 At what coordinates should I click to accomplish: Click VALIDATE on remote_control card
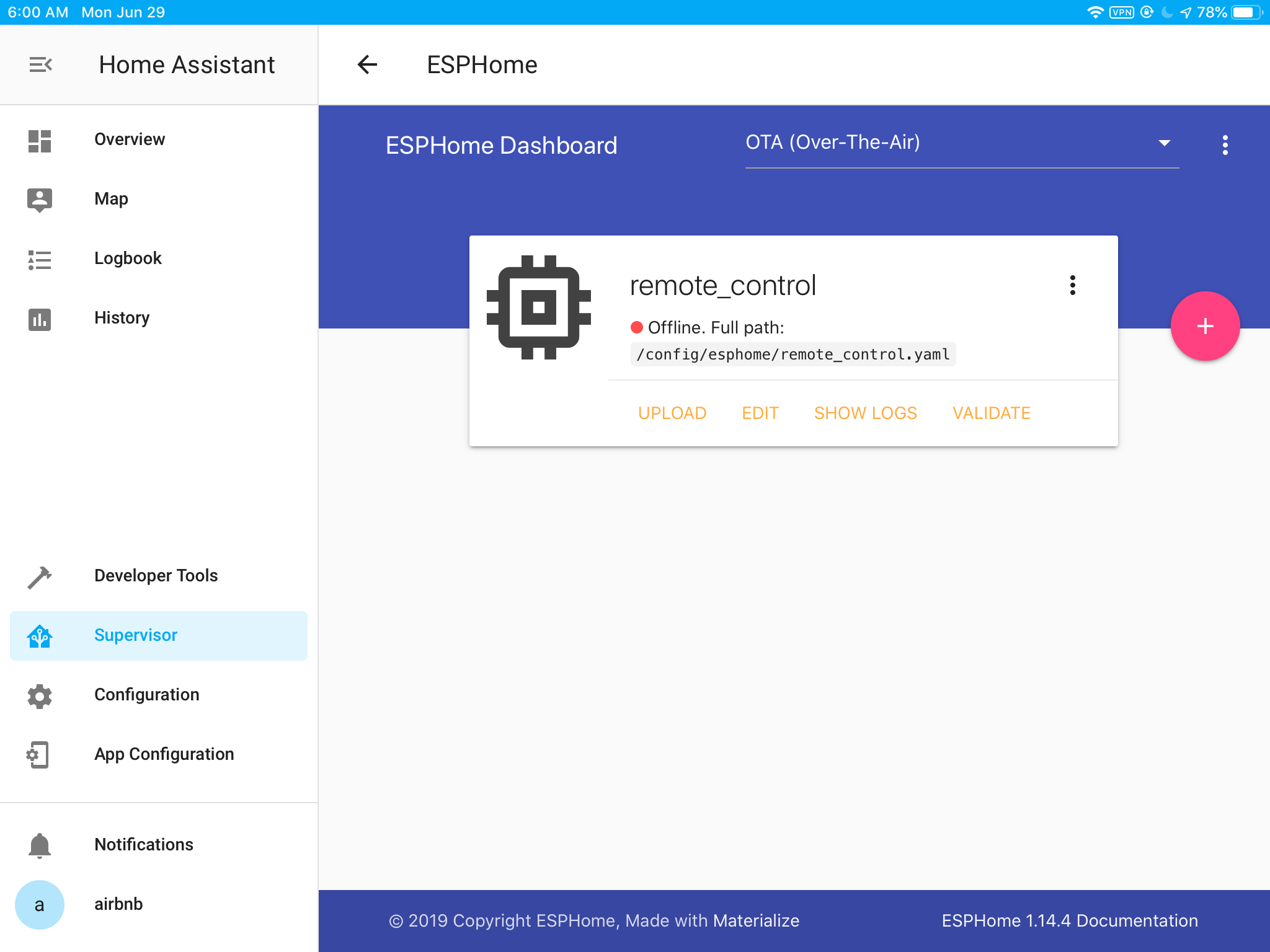pos(991,413)
